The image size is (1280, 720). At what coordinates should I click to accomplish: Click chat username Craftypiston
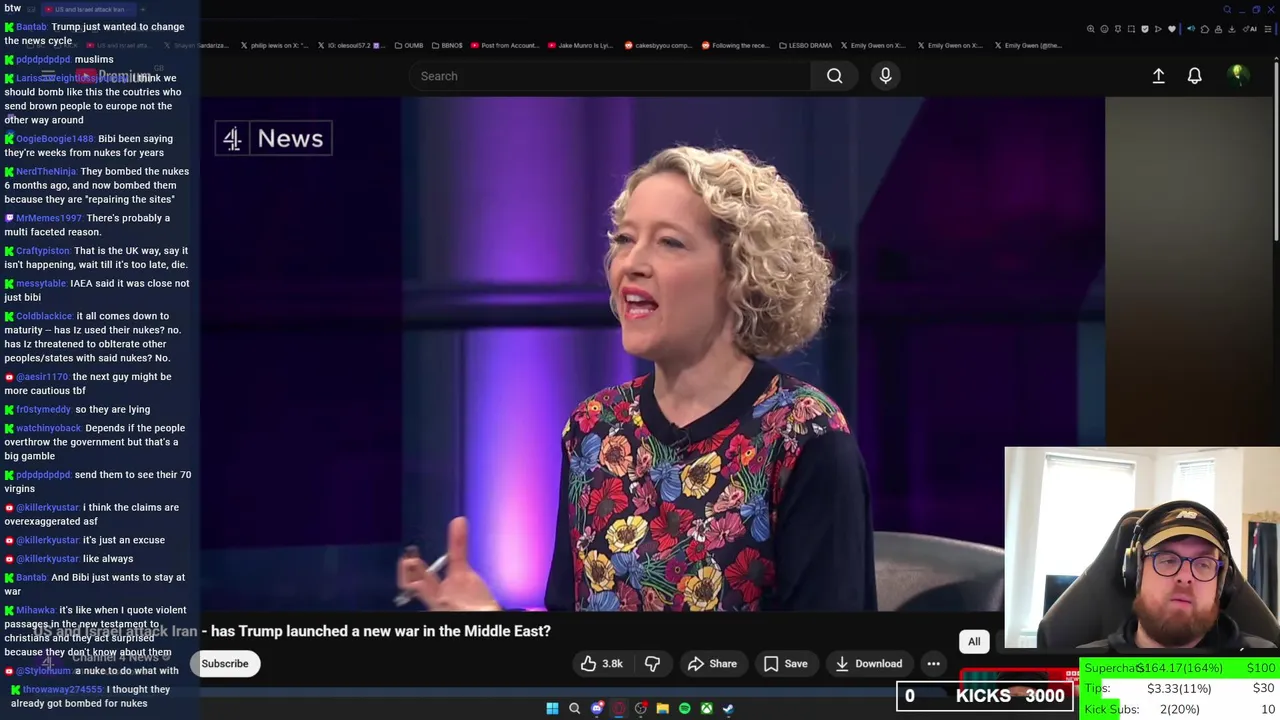43,251
